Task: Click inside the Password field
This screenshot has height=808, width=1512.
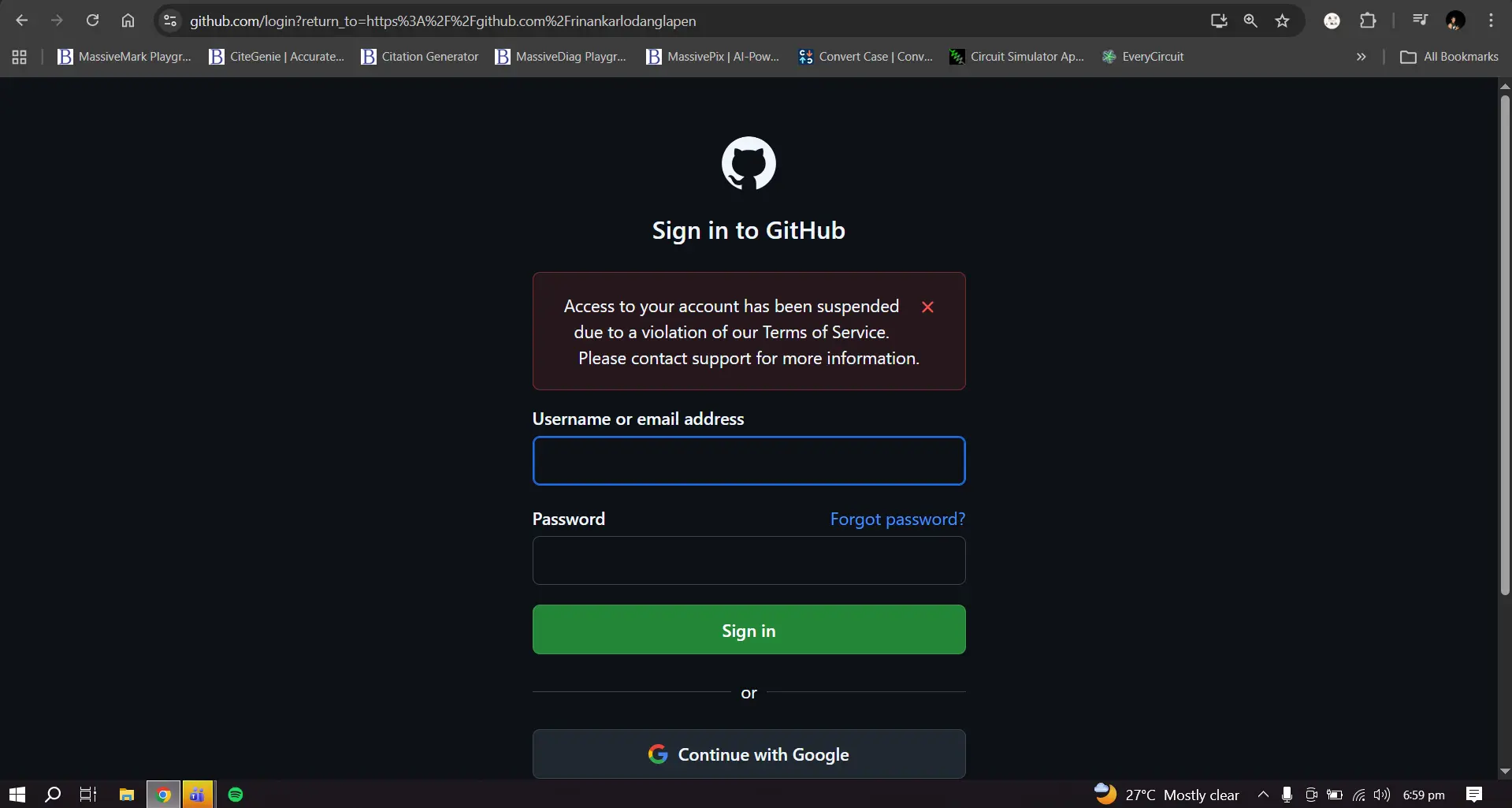Action: [x=749, y=560]
